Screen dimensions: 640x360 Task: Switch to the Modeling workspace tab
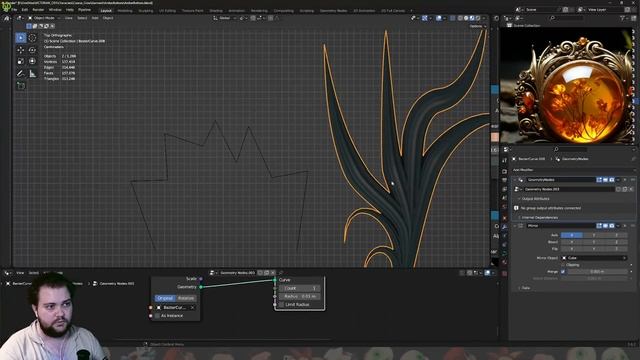click(x=125, y=11)
